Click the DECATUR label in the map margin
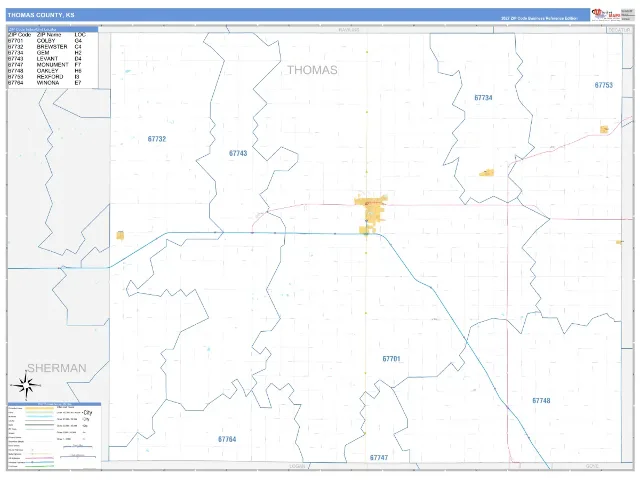 tap(619, 30)
